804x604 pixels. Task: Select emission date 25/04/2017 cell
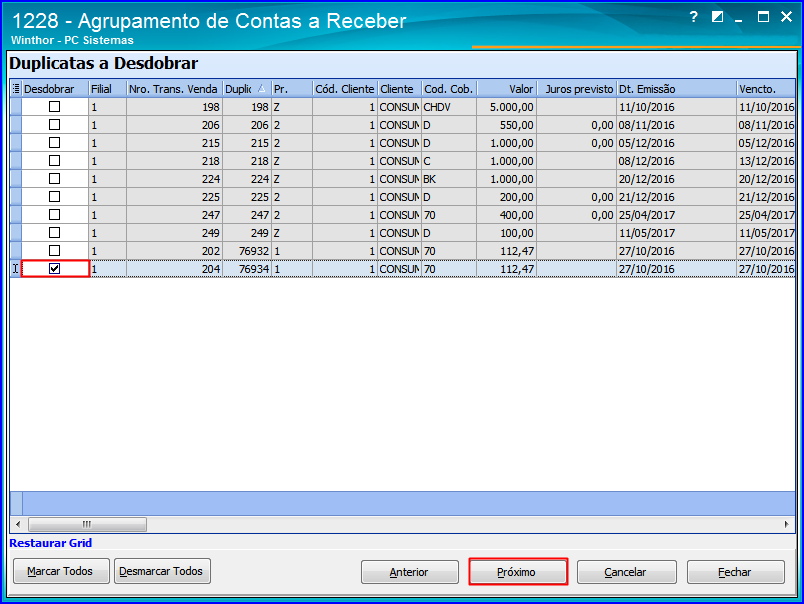pos(676,214)
